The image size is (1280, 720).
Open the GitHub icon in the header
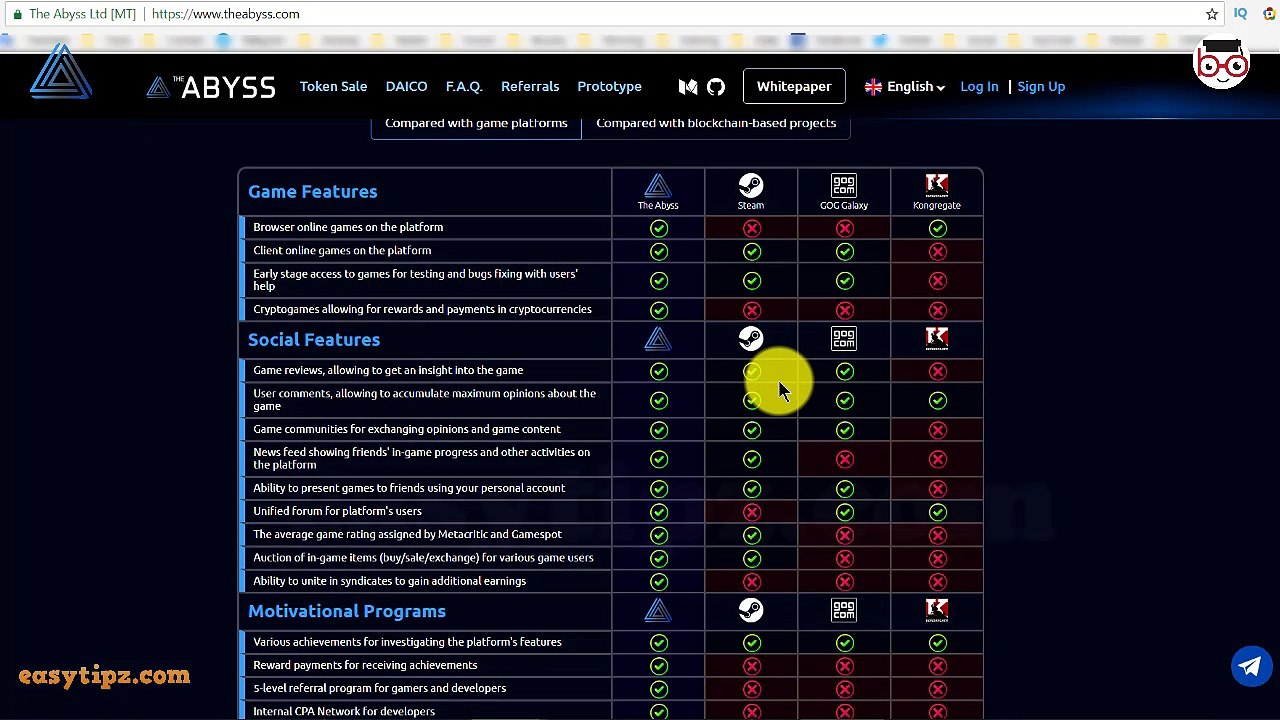tap(716, 87)
